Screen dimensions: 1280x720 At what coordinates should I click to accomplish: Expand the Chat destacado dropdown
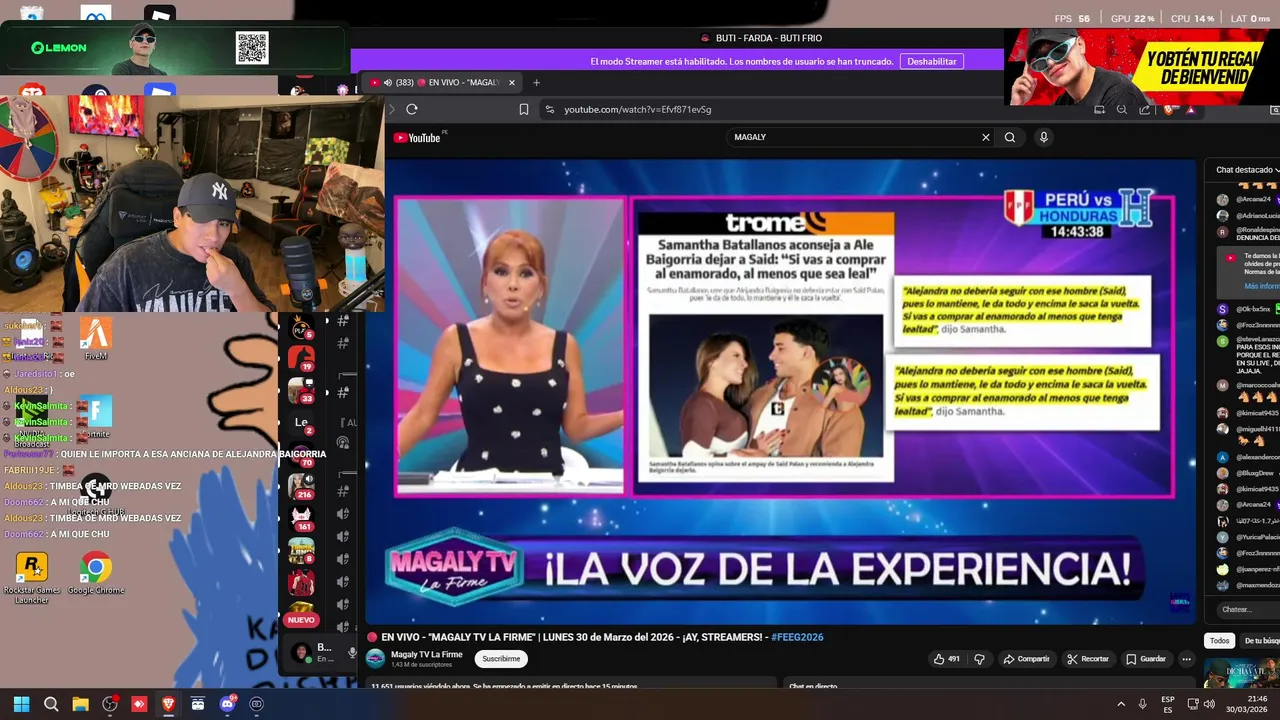tap(1248, 170)
